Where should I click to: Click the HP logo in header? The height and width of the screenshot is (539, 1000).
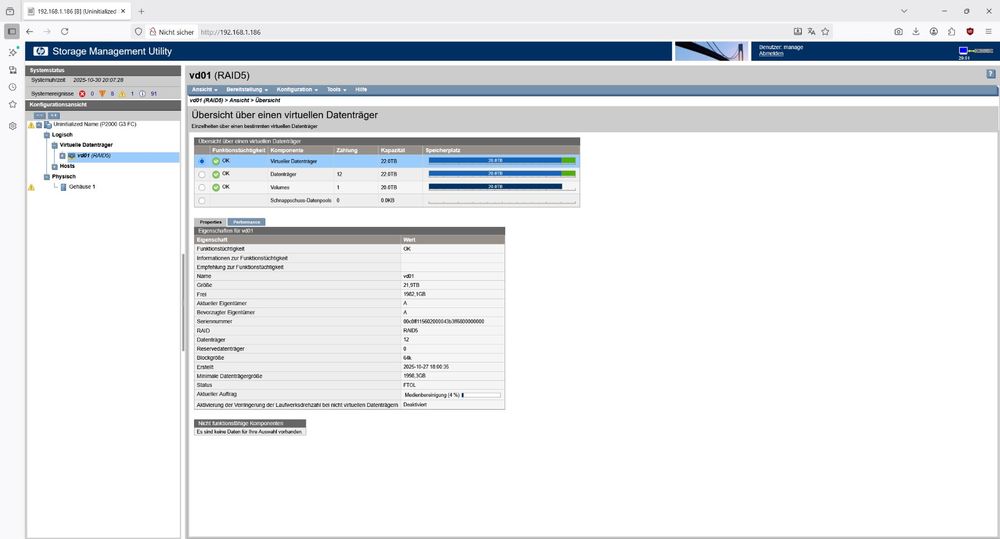pyautogui.click(x=40, y=51)
